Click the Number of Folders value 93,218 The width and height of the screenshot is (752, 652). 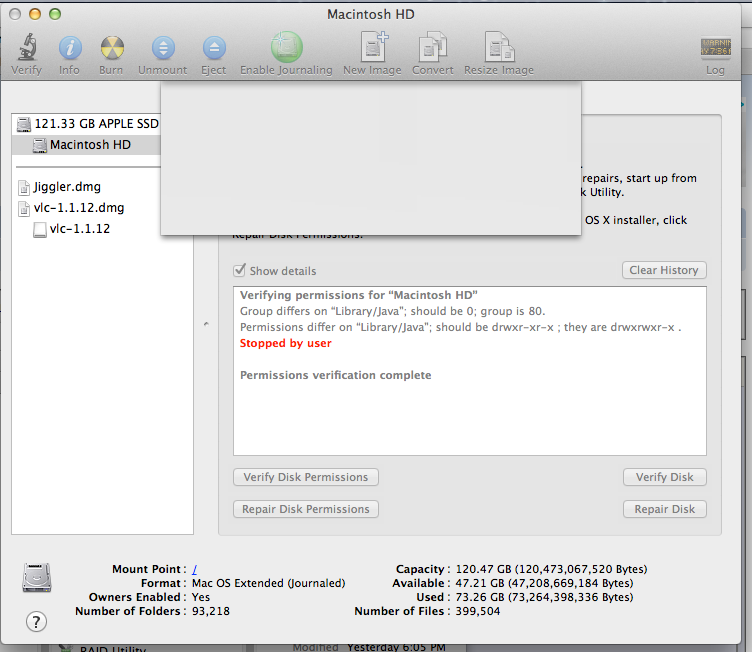coord(211,611)
